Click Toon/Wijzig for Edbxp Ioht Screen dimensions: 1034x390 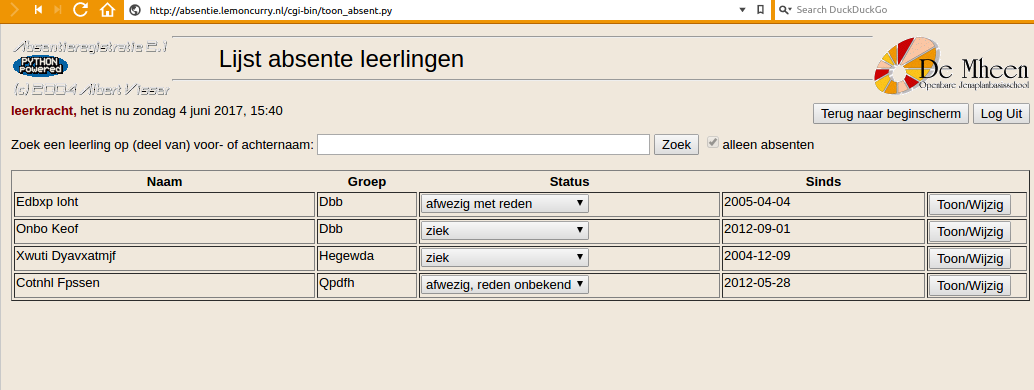(969, 205)
